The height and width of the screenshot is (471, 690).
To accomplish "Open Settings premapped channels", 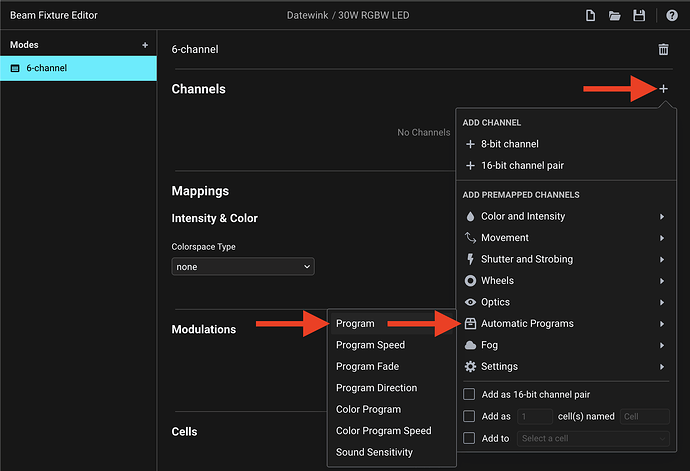I will 566,367.
